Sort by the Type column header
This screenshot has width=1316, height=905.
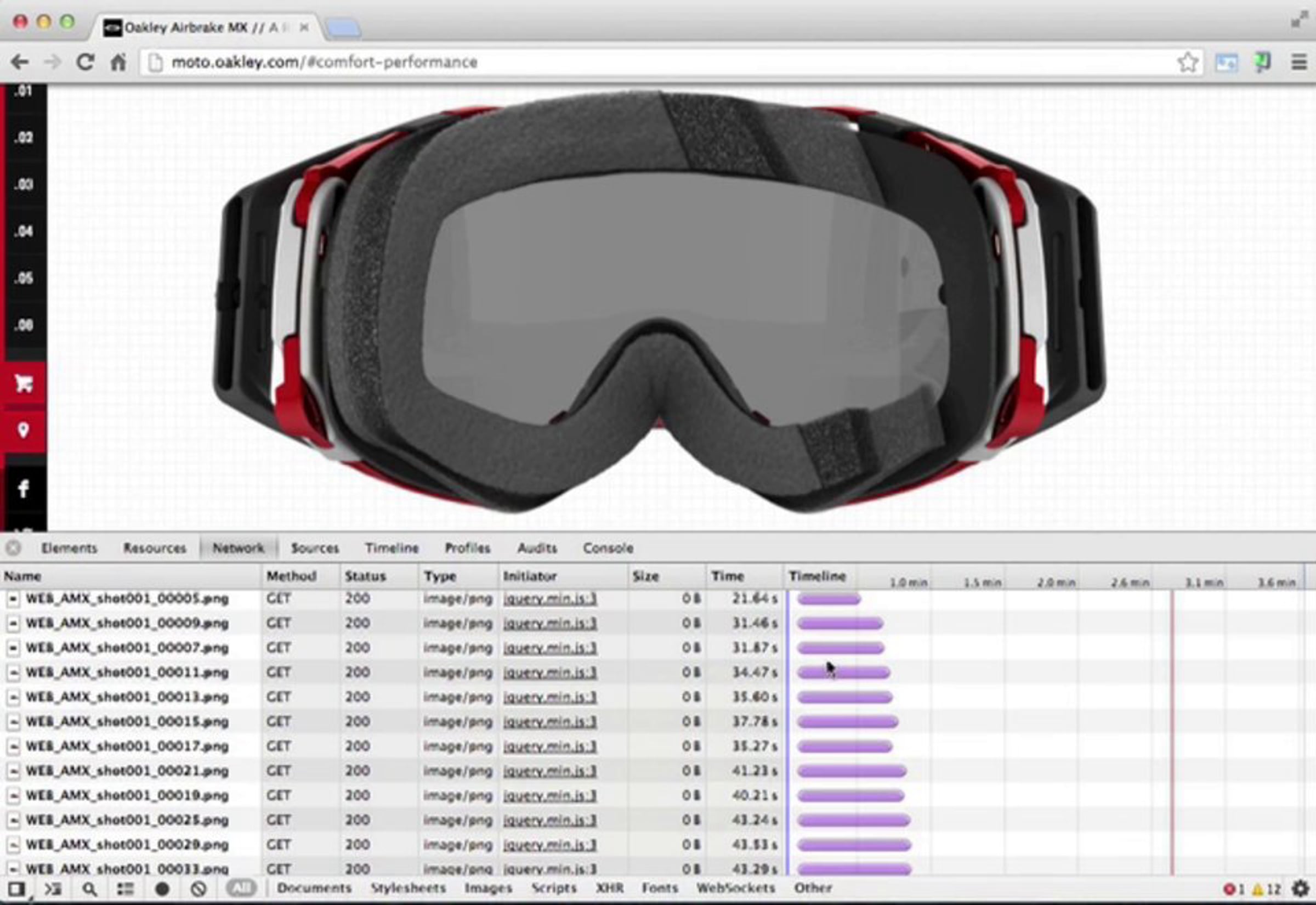click(x=458, y=576)
